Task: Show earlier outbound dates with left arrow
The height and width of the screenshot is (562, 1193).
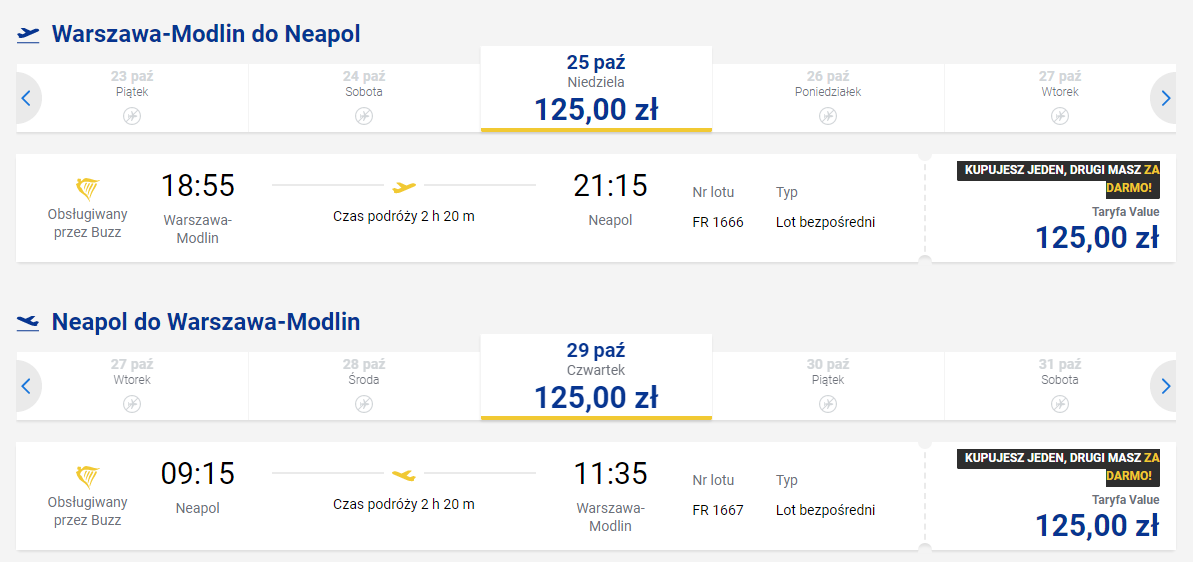Action: [27, 98]
